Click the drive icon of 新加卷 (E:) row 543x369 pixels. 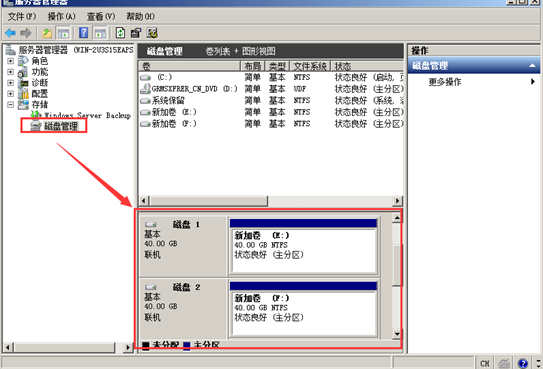[x=145, y=112]
